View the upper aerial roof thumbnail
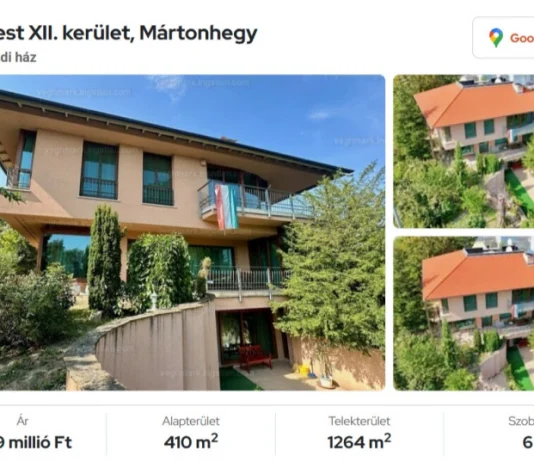Image resolution: width=534 pixels, height=462 pixels. coord(464,151)
